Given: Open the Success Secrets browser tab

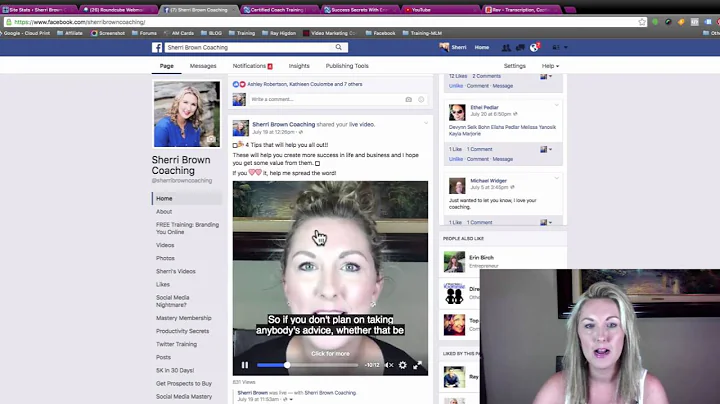Looking at the screenshot, I should pos(359,10).
